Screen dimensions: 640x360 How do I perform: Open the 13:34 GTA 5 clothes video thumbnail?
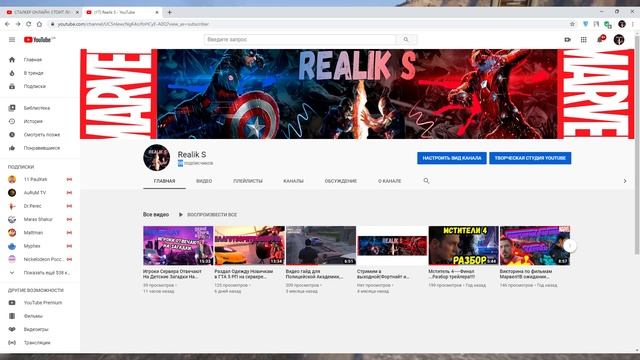pyautogui.click(x=249, y=246)
